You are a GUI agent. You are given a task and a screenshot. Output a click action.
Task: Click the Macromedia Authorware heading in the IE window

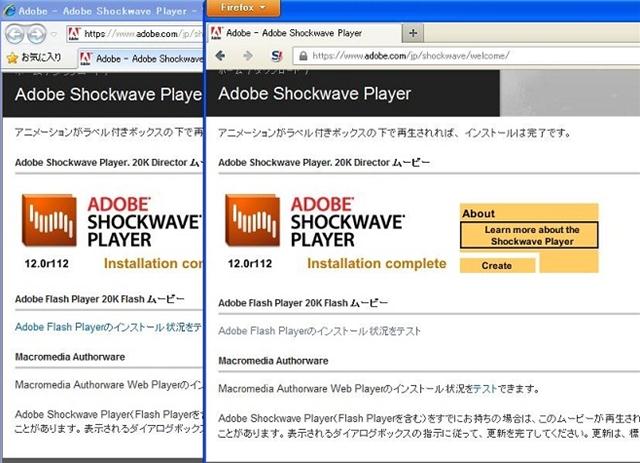tap(70, 357)
